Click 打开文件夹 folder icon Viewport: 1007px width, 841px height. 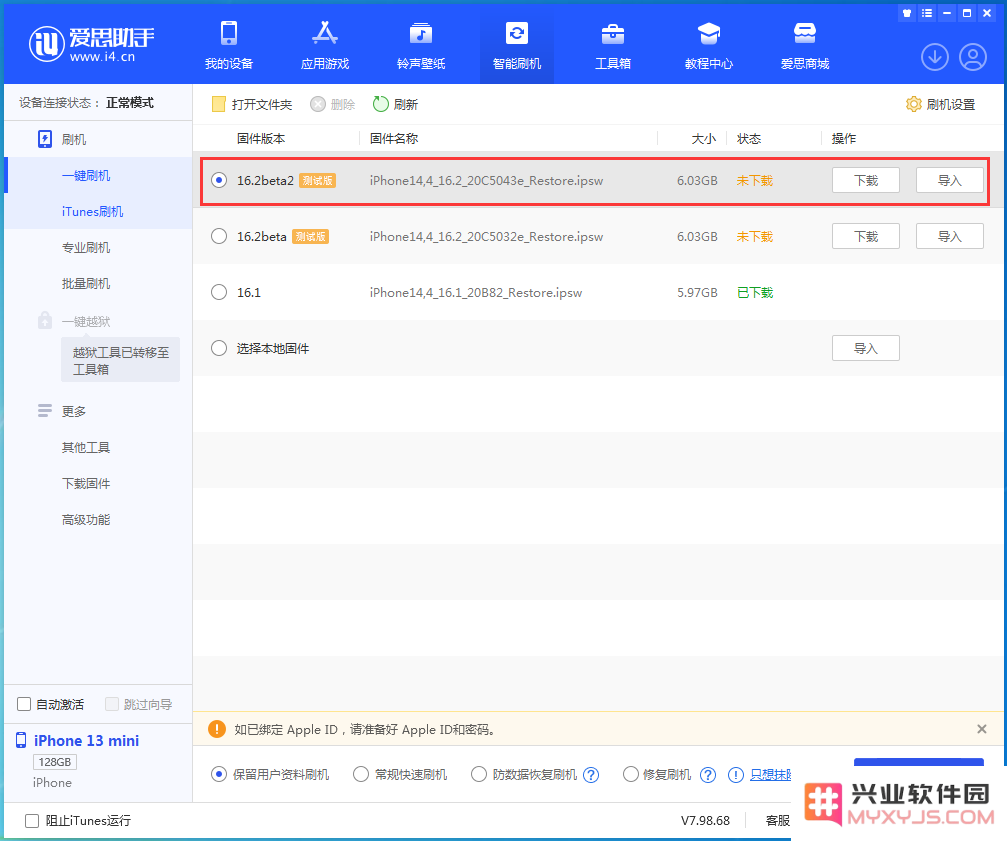(218, 104)
